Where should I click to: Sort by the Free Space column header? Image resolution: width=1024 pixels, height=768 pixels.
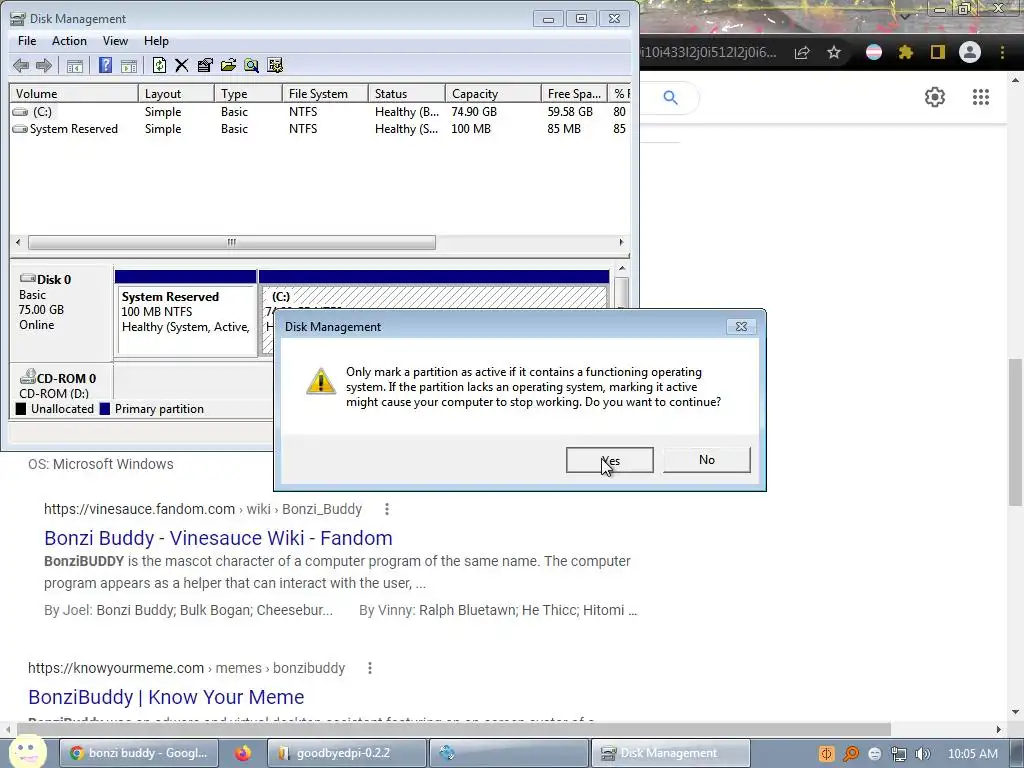click(x=574, y=93)
